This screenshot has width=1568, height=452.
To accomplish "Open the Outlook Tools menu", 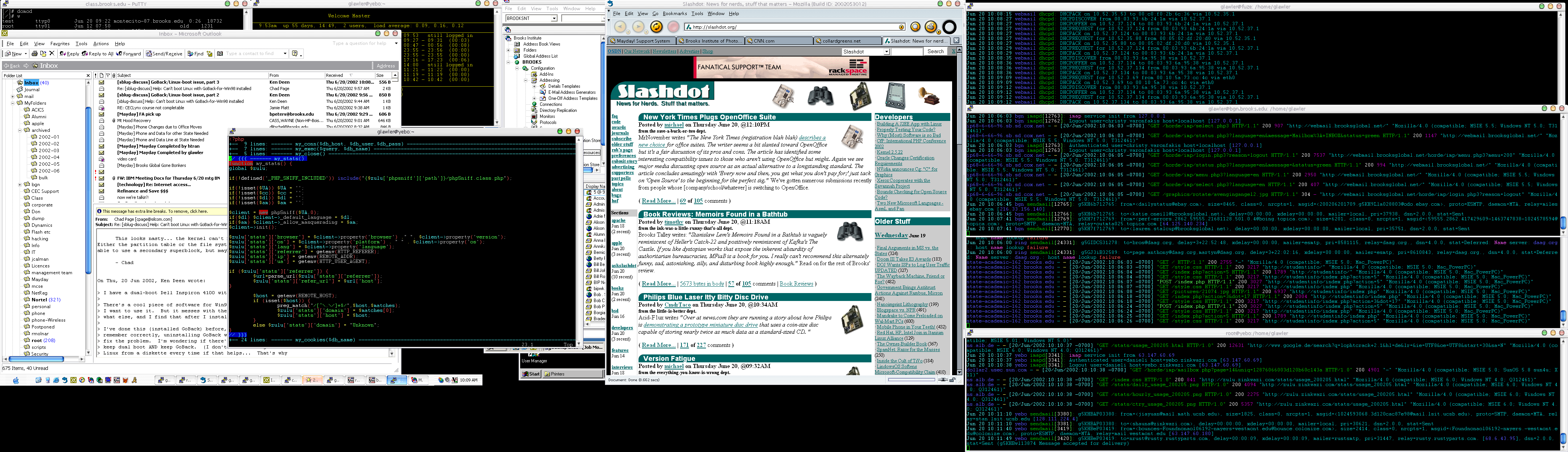I will tap(81, 44).
